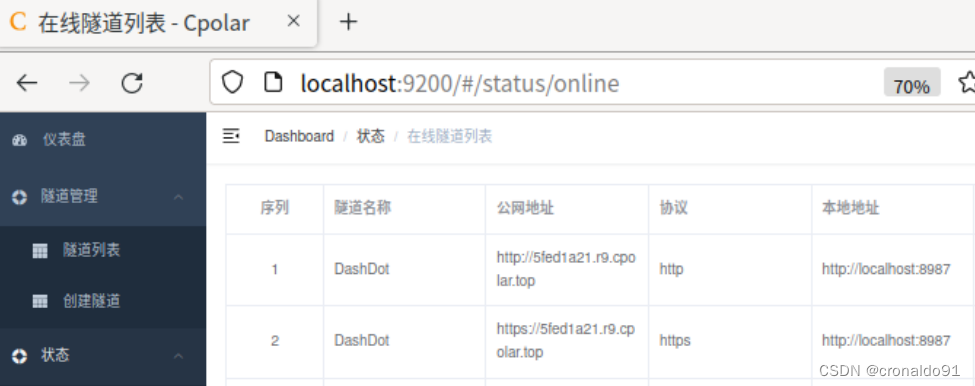Click DashDot name in row 2
Screen dimensions: 975x386
[362, 341]
